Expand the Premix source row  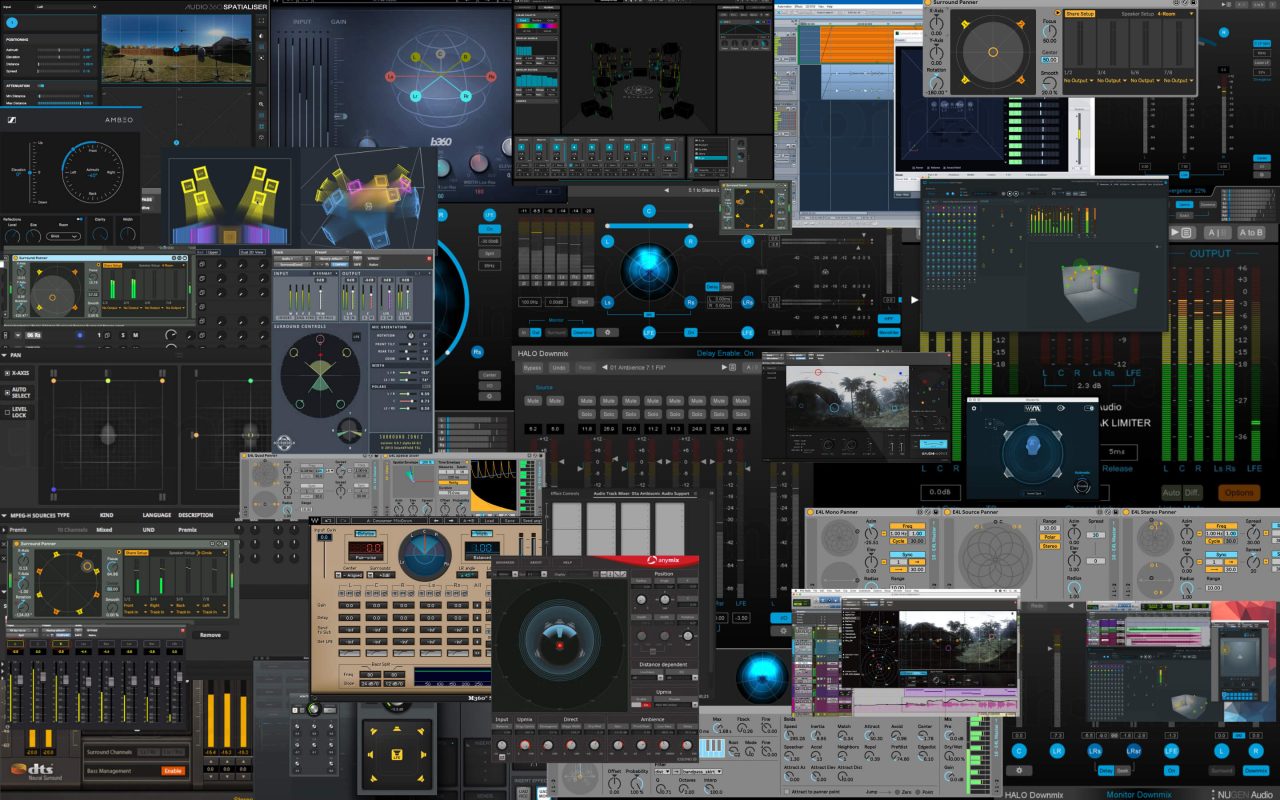coord(18,529)
